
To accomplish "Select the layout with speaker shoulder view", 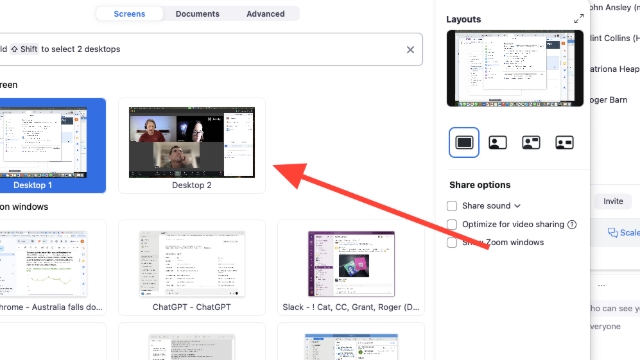I will tap(564, 142).
